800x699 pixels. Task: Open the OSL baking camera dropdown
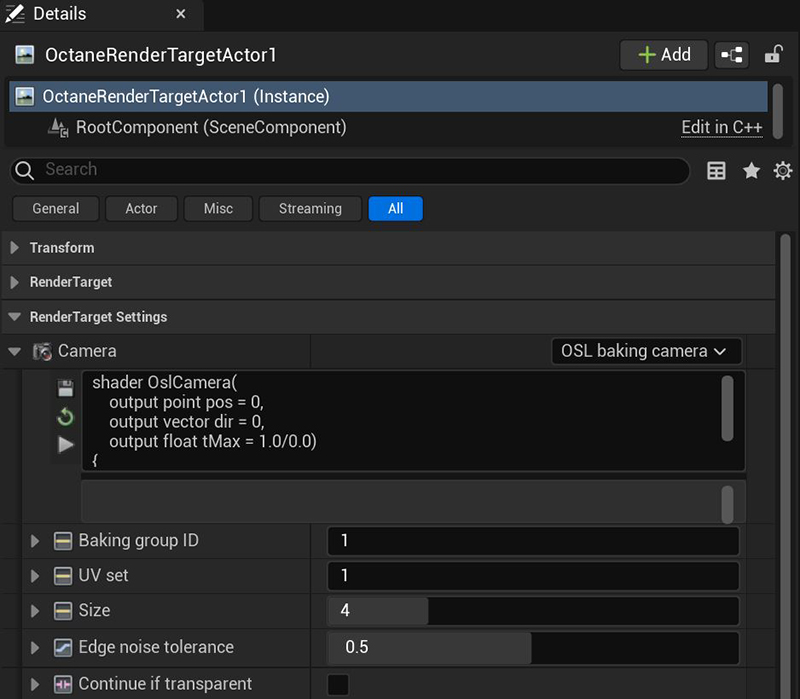(646, 351)
